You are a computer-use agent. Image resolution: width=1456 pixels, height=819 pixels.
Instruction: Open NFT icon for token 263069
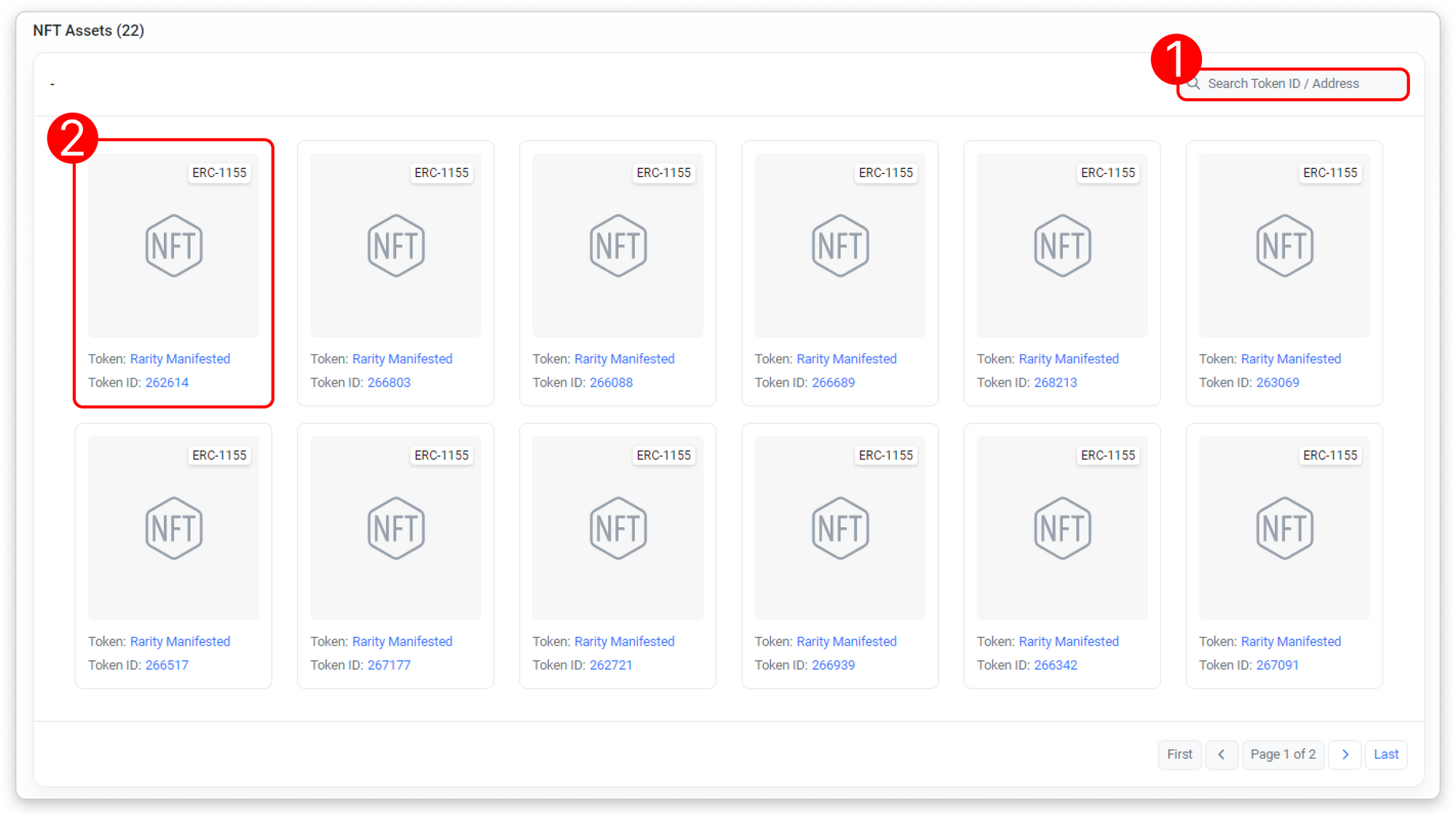tap(1284, 245)
